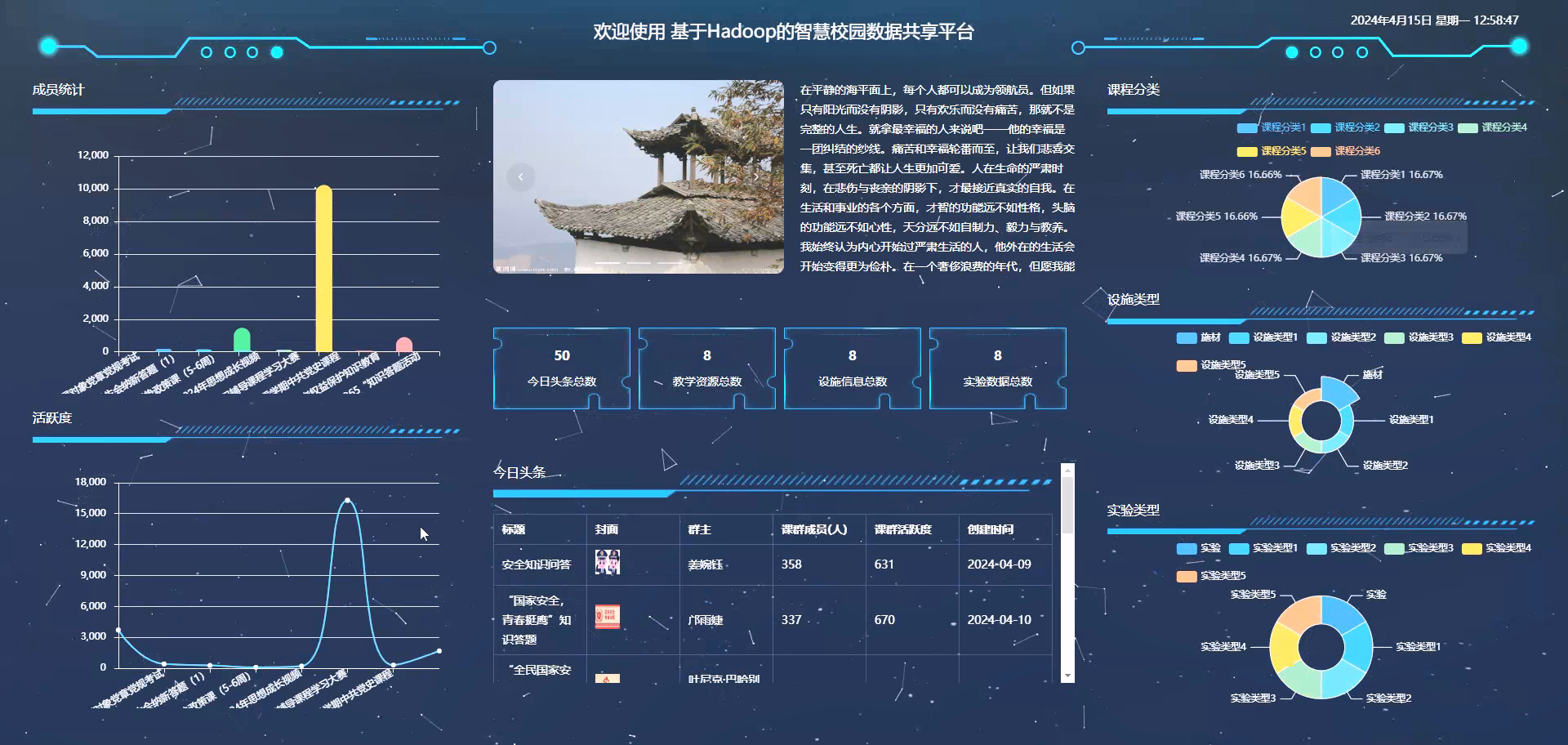1568x745 pixels.
Task: Click the 今日头条 table scrollbar thumb
Action: pos(1067,506)
